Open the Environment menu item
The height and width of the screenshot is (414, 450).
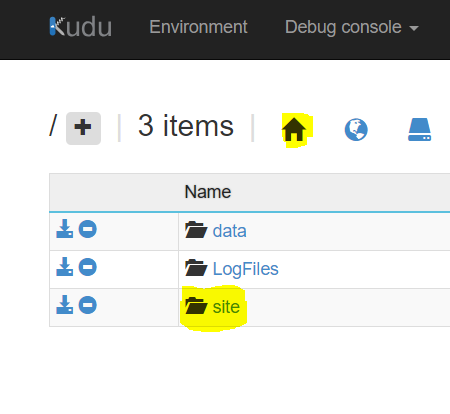point(198,27)
